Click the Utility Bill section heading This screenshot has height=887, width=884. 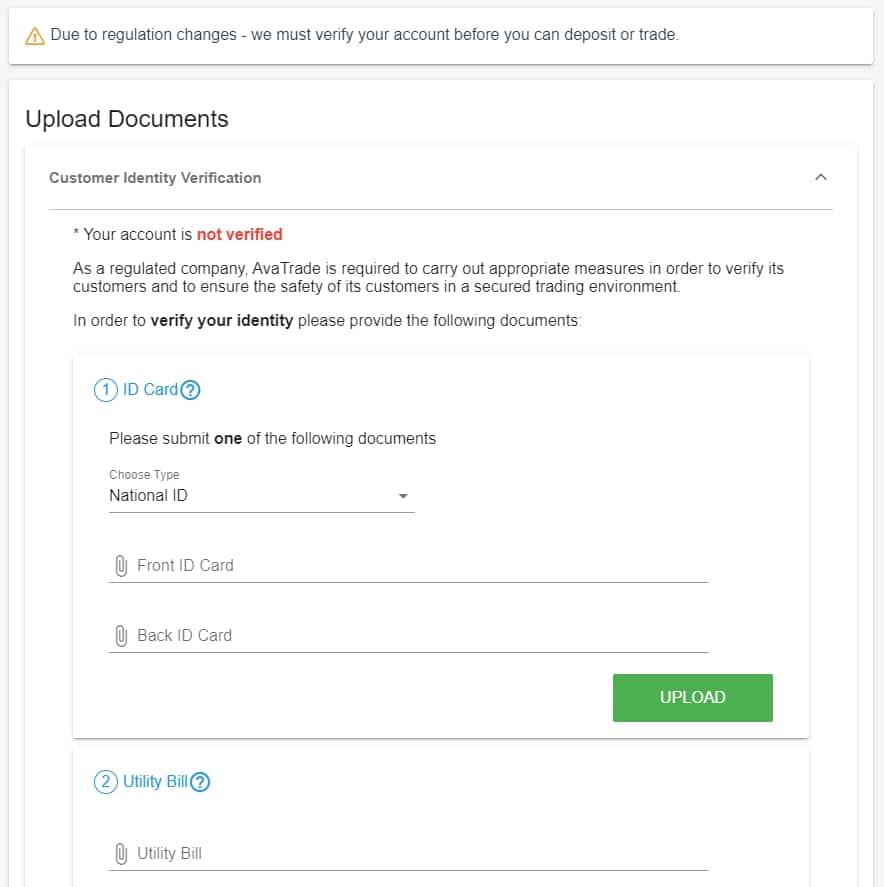(x=155, y=782)
